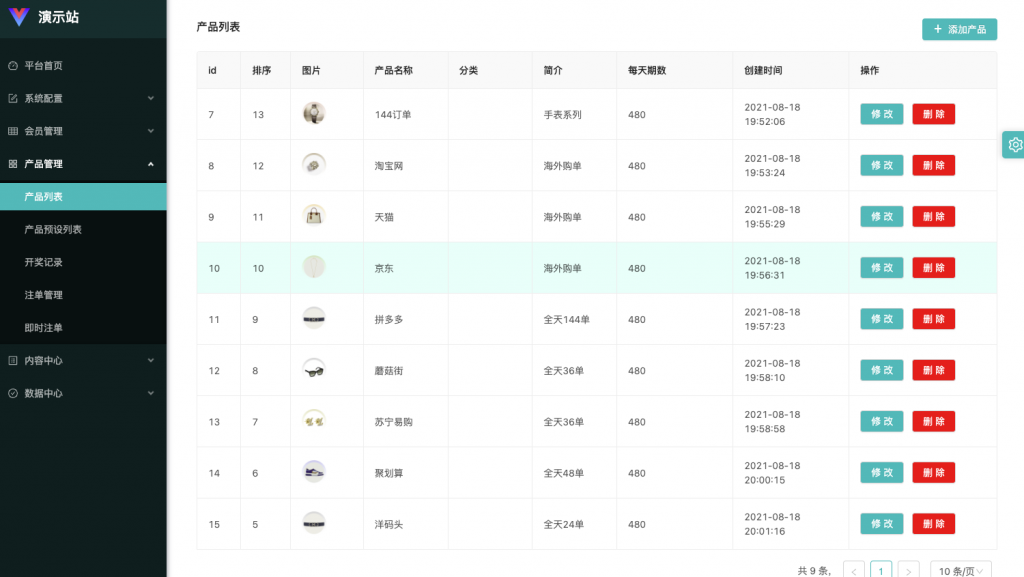Click the next page arrow

(908, 569)
